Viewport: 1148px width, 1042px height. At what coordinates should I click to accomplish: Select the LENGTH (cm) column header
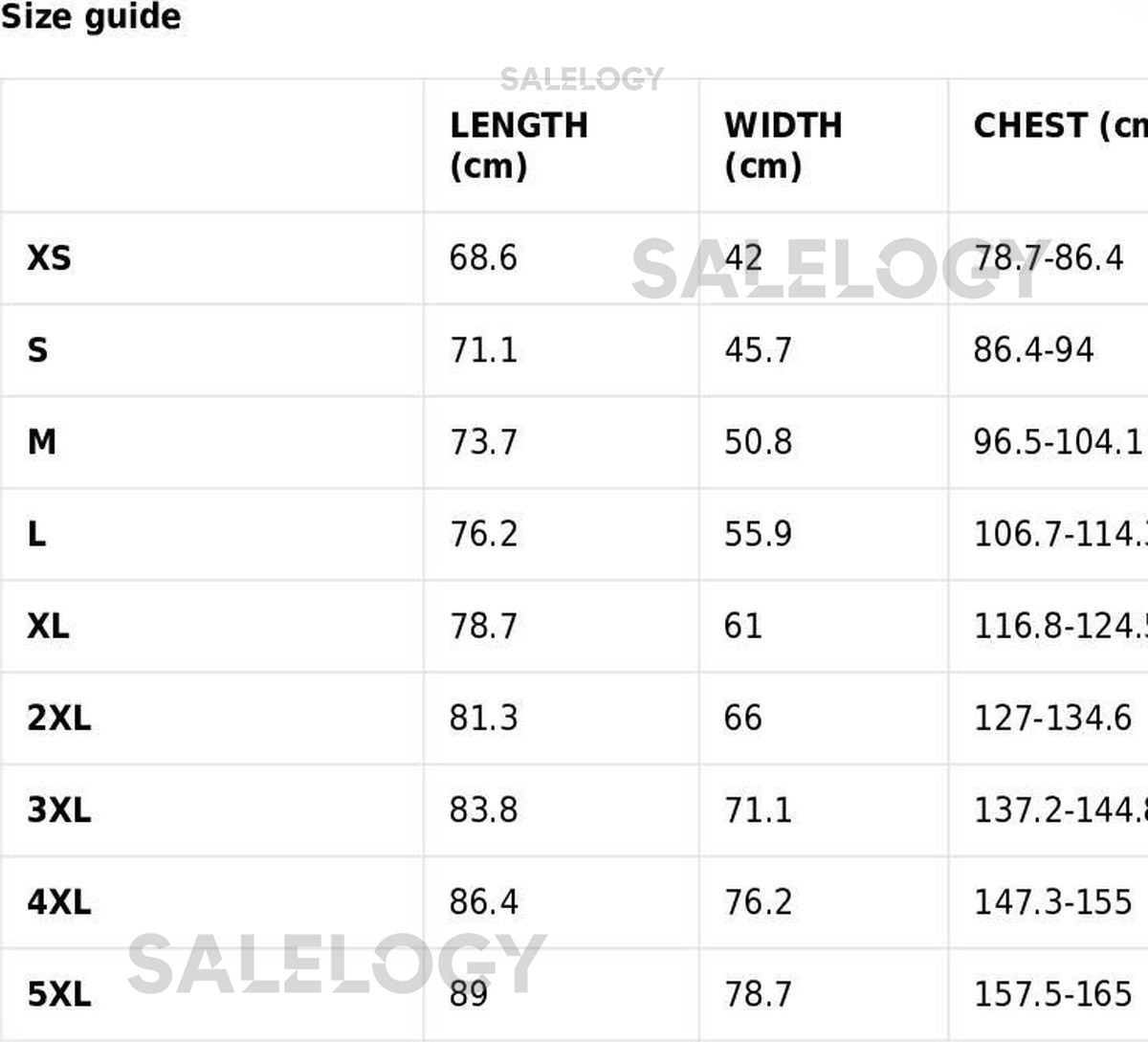click(x=519, y=144)
